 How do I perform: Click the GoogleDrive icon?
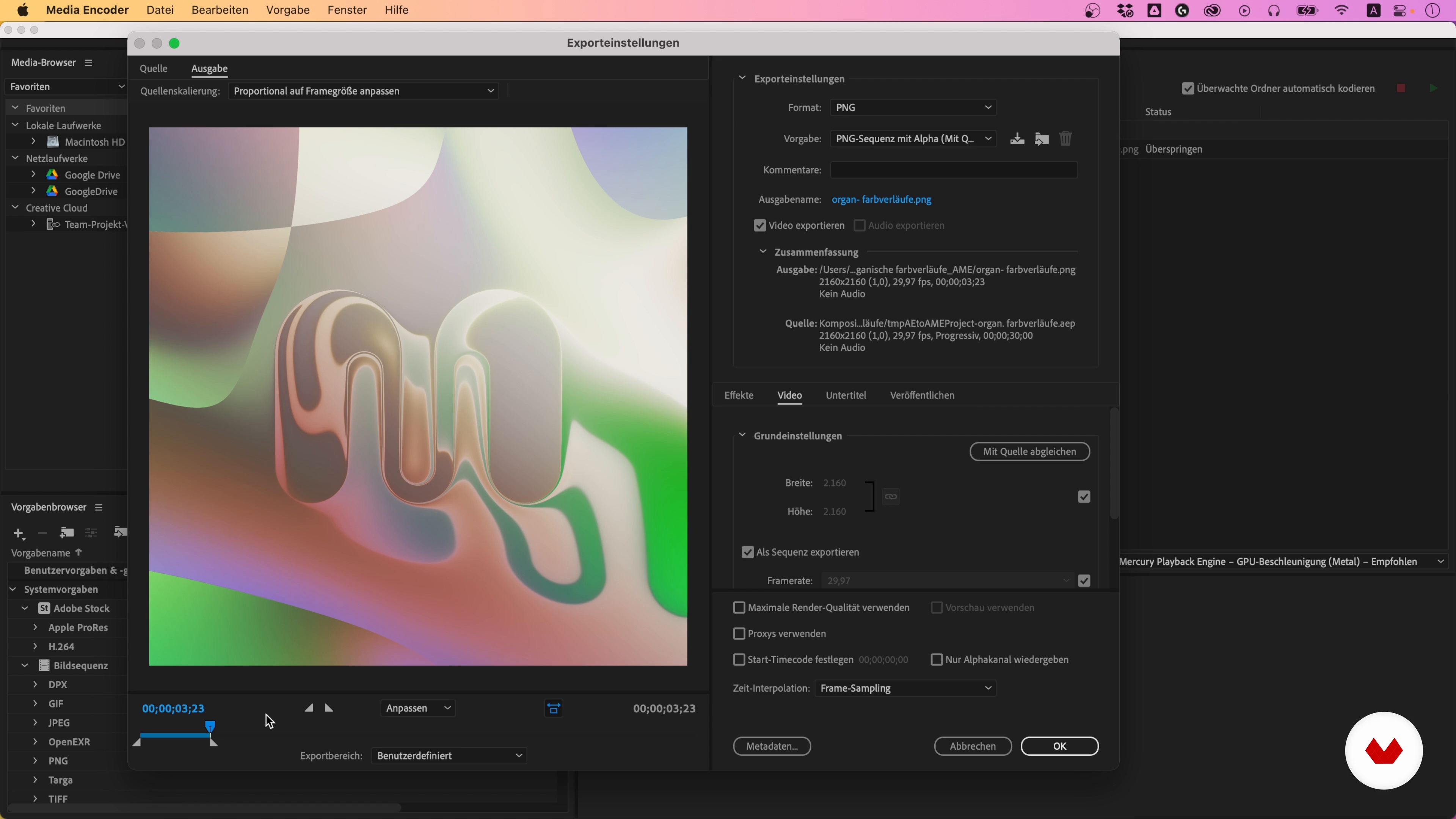52,191
